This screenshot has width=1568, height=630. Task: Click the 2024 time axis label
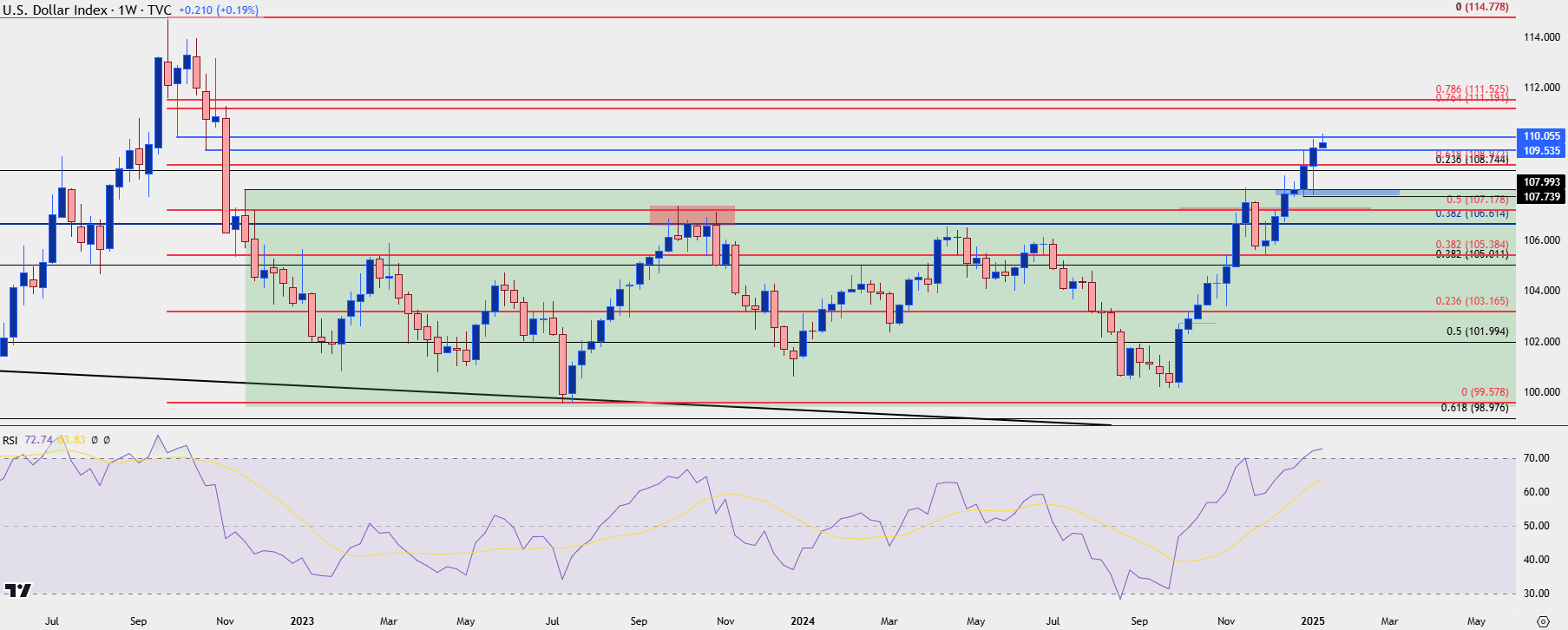coord(803,621)
